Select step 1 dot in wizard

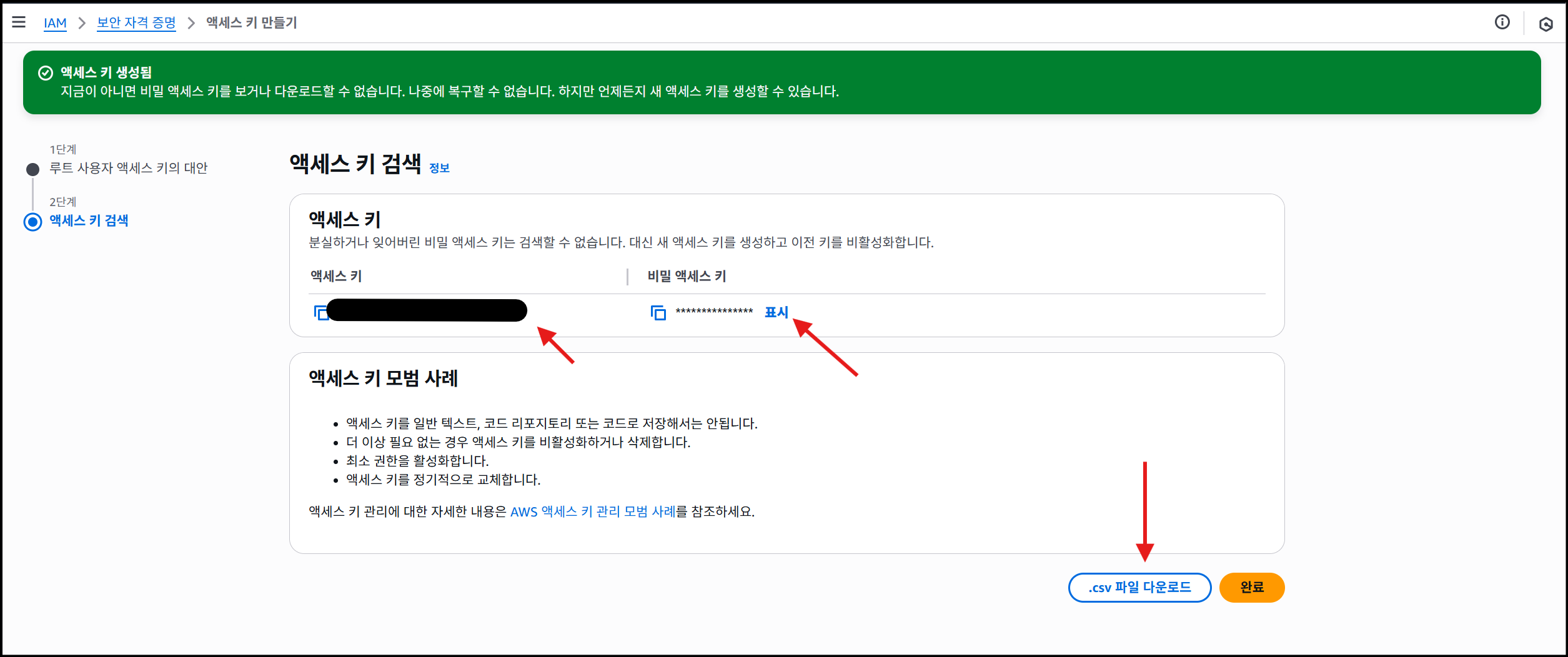[x=33, y=169]
